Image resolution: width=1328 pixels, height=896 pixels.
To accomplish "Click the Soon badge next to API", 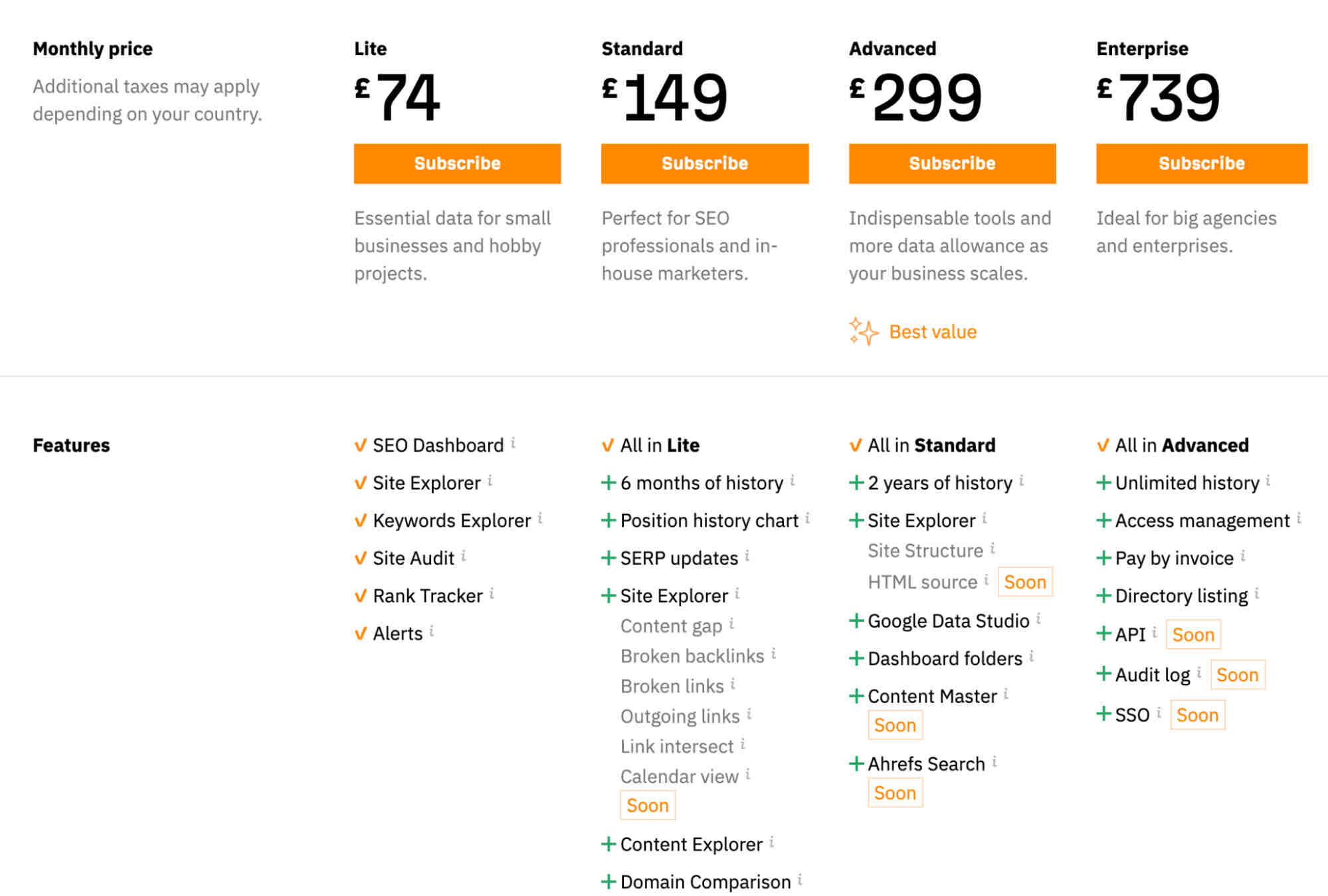I will click(1192, 634).
